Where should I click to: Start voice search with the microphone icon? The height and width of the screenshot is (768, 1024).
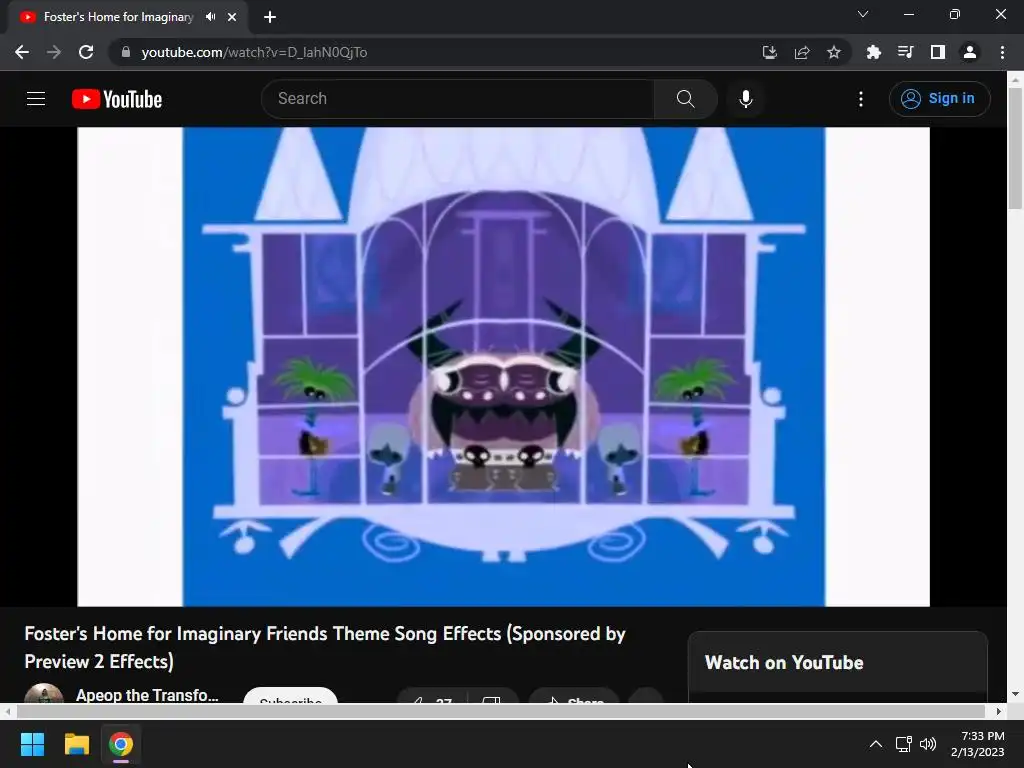click(745, 99)
